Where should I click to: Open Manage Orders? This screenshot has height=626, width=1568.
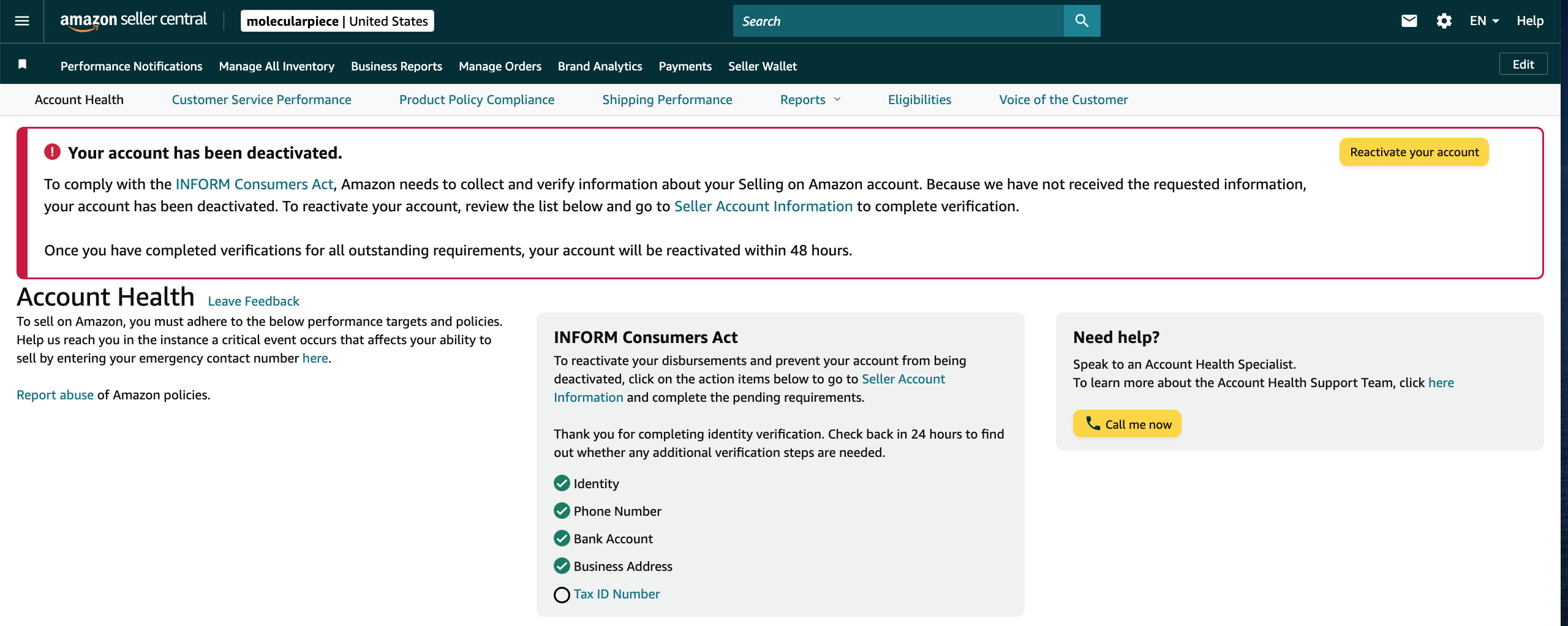[500, 66]
